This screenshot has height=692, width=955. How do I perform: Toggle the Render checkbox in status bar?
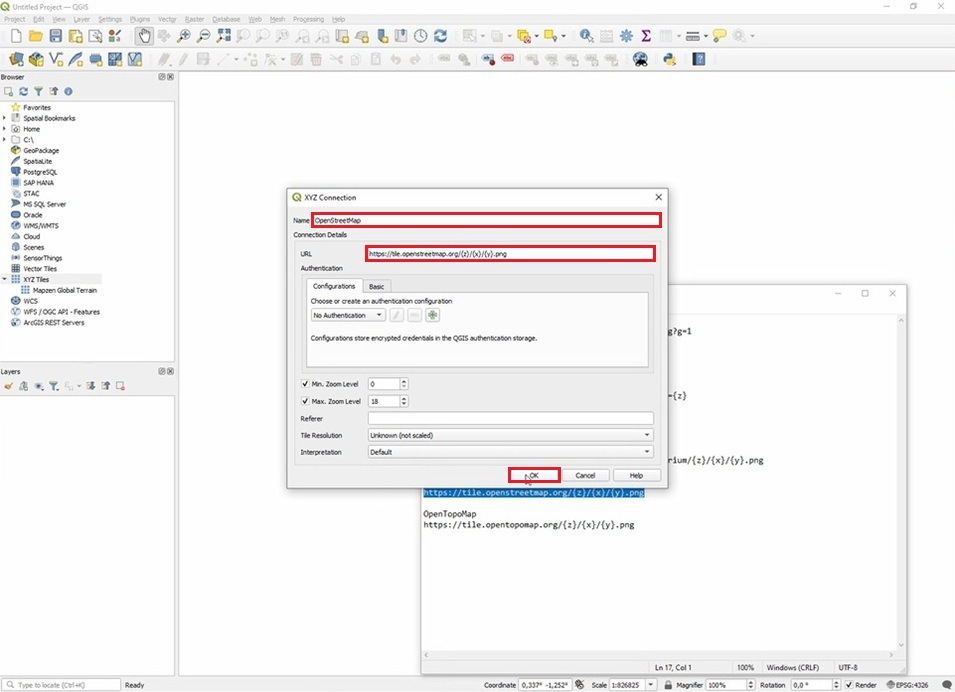(x=847, y=685)
